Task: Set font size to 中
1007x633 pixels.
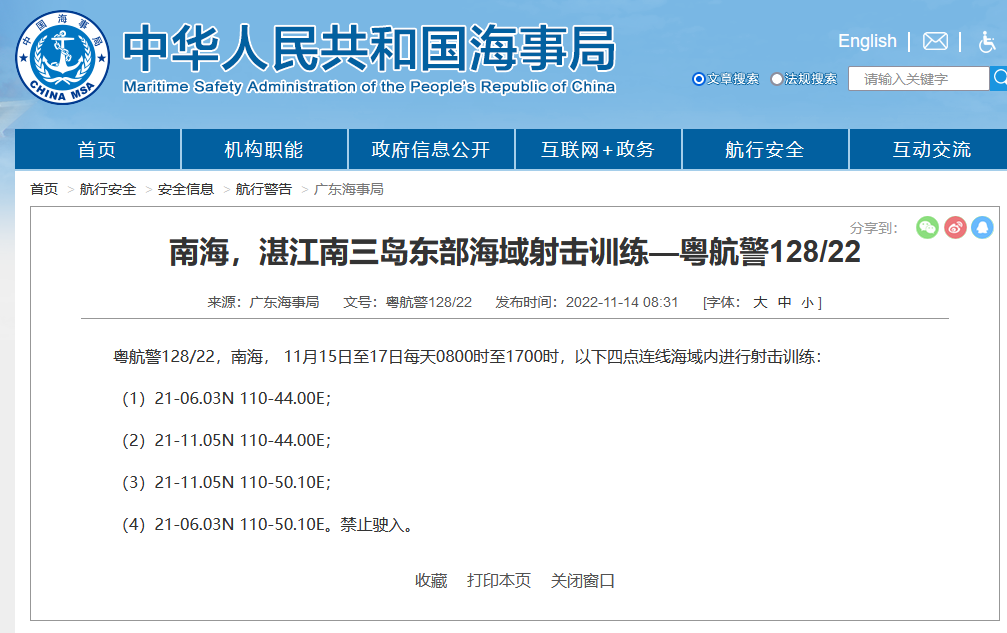Action: 784,302
